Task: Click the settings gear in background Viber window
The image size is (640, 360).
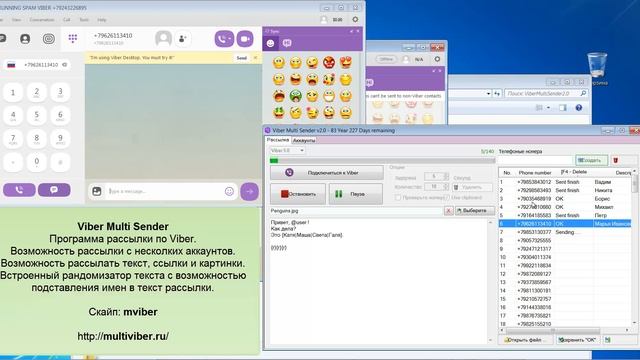Action: (x=437, y=59)
